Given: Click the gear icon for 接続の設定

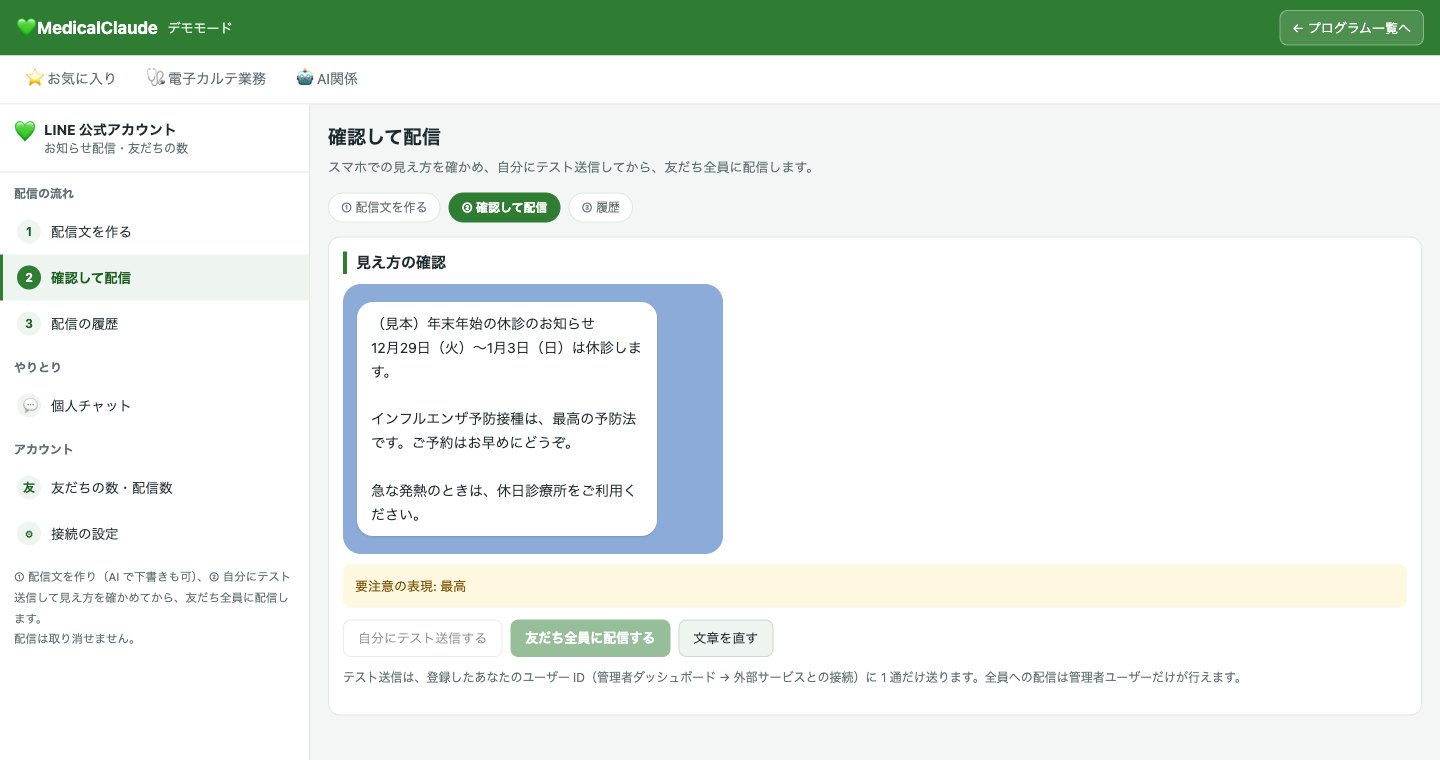Looking at the screenshot, I should (29, 534).
